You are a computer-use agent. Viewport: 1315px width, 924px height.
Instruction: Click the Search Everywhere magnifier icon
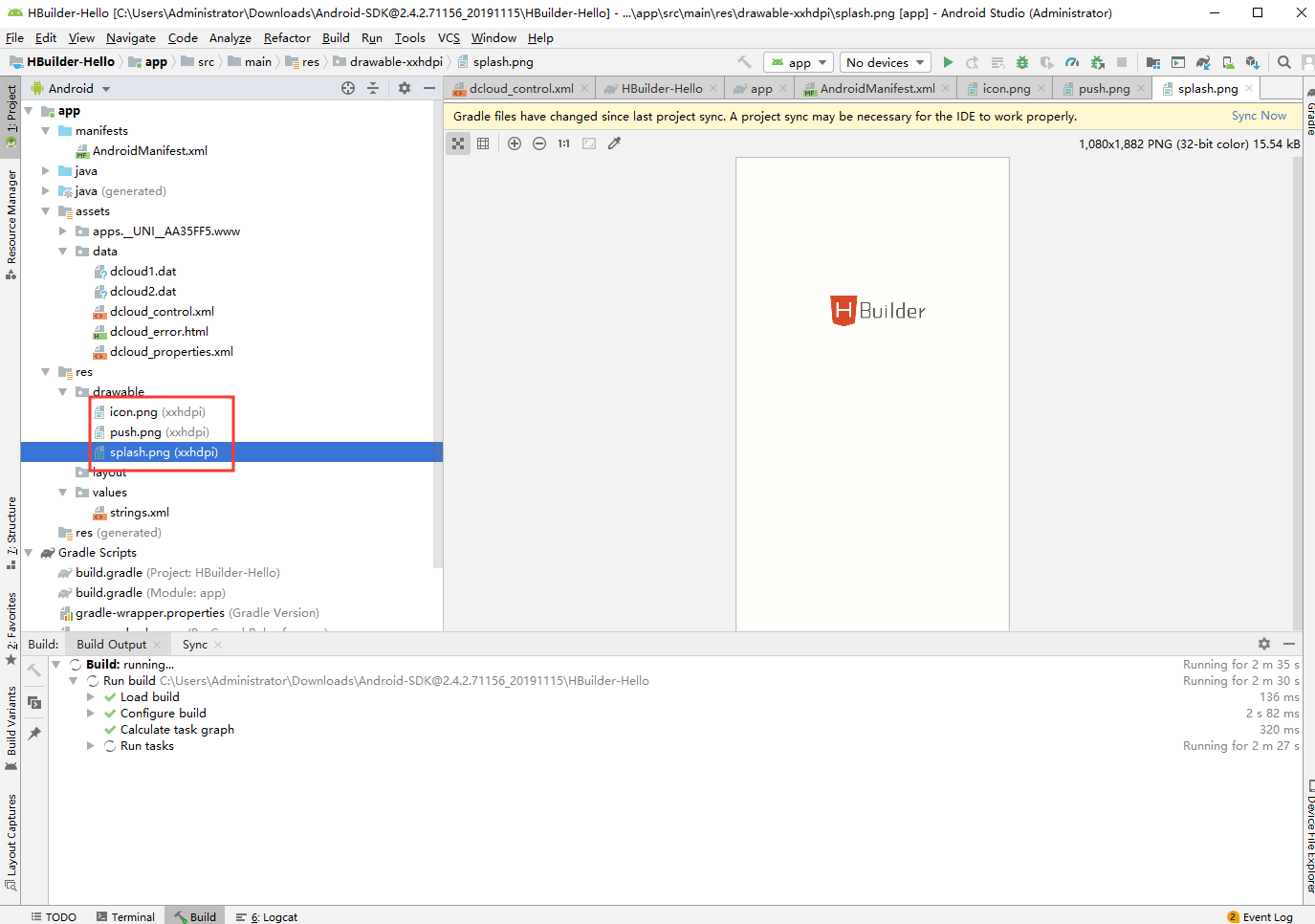[x=1284, y=62]
